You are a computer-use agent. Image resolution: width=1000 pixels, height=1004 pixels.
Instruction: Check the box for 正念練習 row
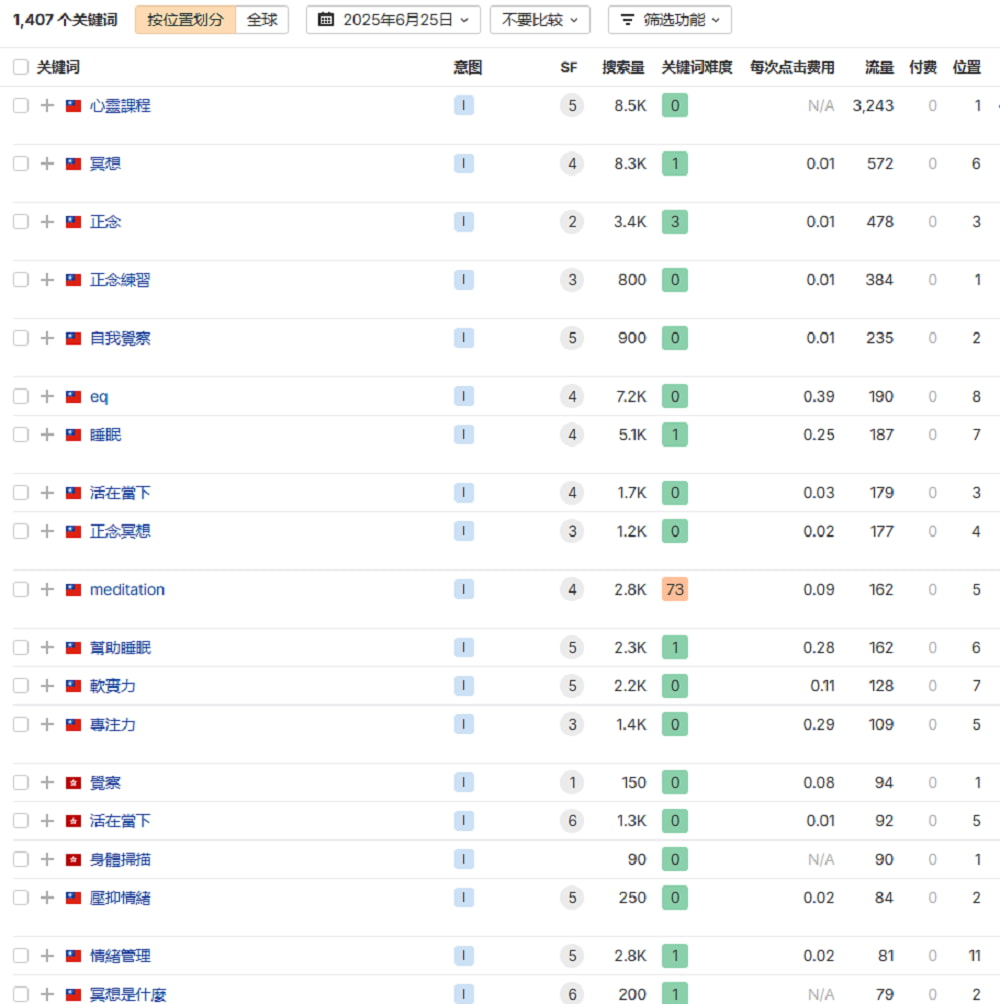[20, 280]
